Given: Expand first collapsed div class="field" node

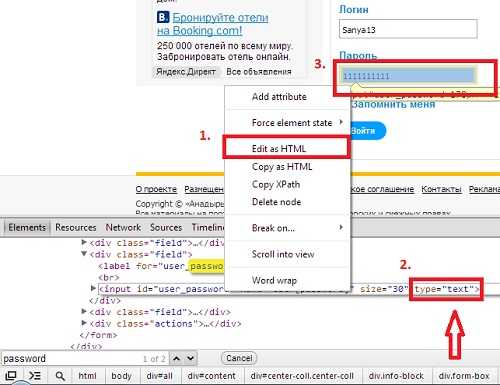Looking at the screenshot, I should click(x=84, y=242).
